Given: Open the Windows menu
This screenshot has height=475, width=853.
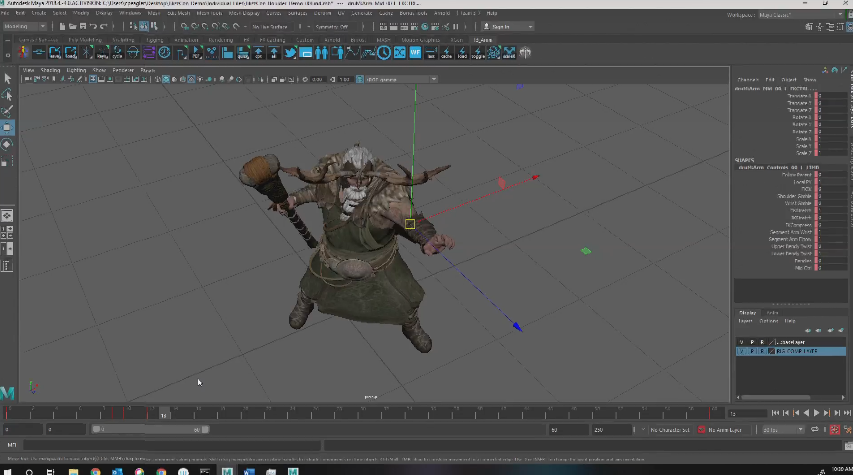Looking at the screenshot, I should pyautogui.click(x=129, y=13).
